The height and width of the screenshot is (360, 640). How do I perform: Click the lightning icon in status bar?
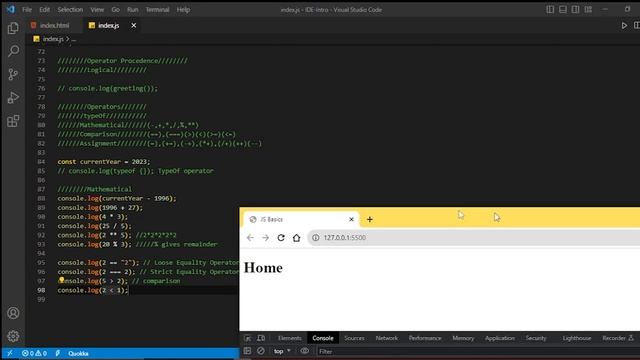click(58, 353)
